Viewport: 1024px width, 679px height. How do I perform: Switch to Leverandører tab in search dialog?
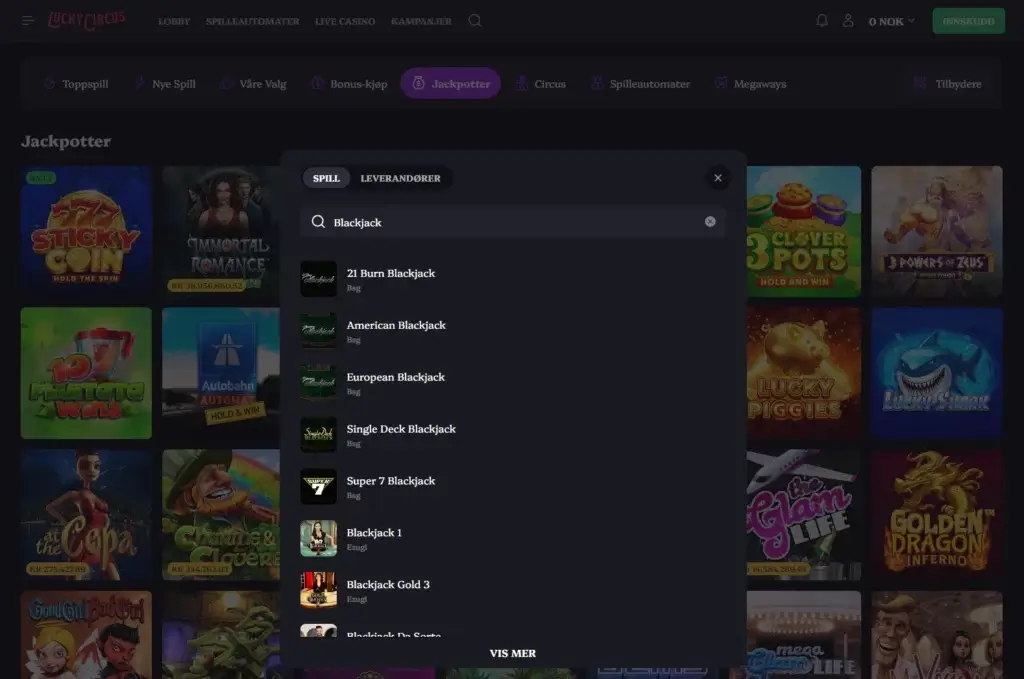[400, 178]
